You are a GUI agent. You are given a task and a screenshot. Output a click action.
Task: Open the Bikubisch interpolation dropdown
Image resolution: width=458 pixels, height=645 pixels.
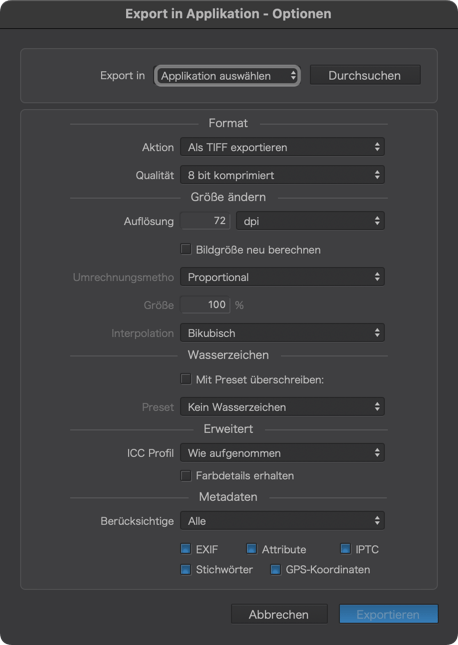point(282,333)
